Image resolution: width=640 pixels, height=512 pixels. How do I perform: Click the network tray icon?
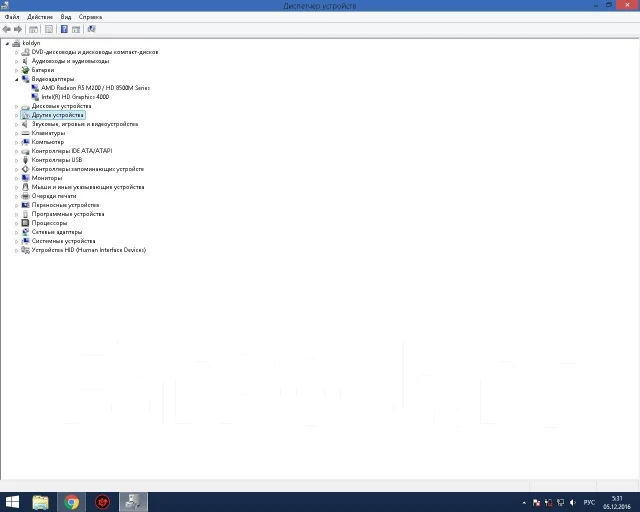click(560, 503)
